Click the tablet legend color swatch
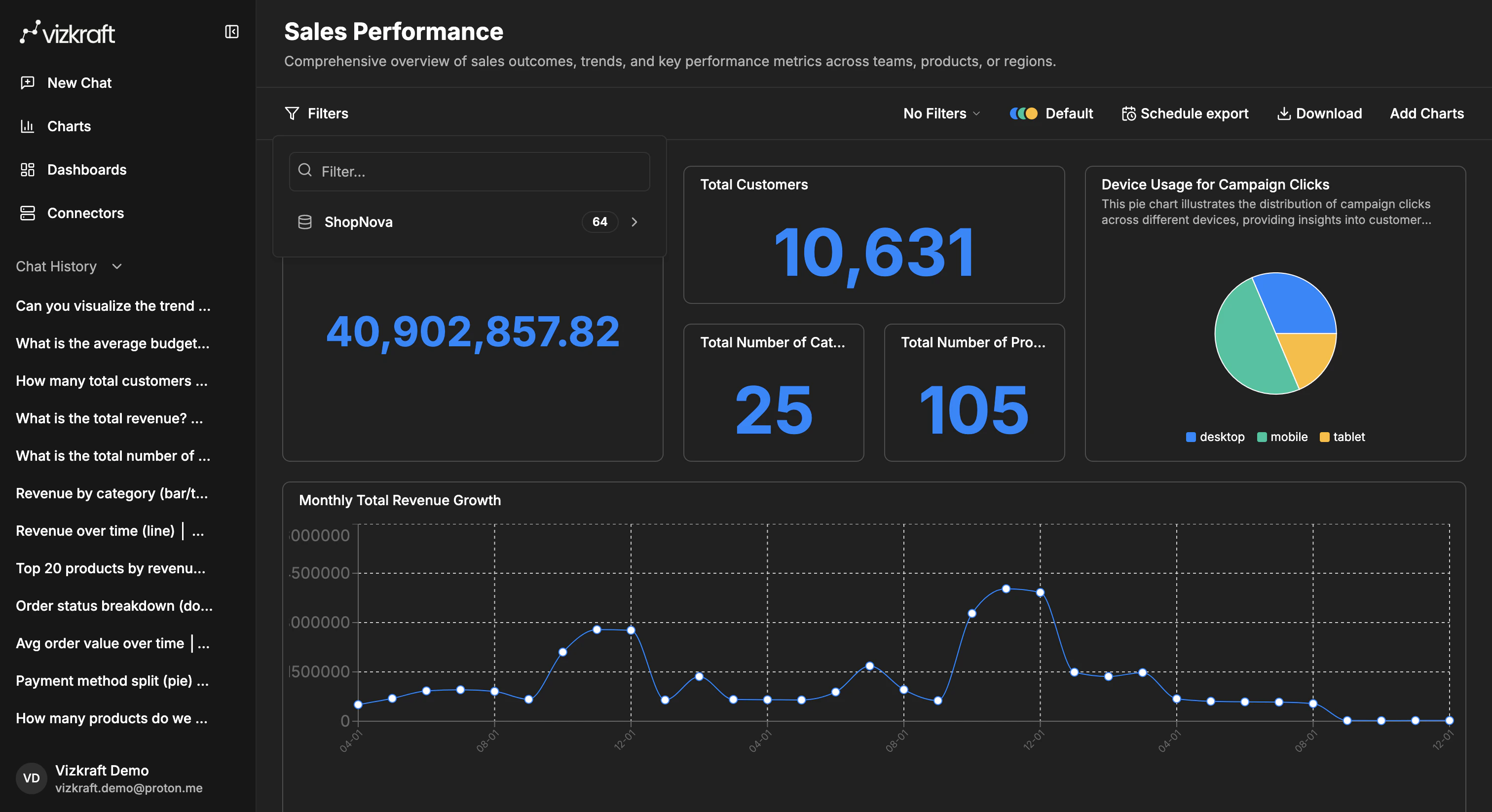This screenshot has width=1492, height=812. coord(1325,437)
